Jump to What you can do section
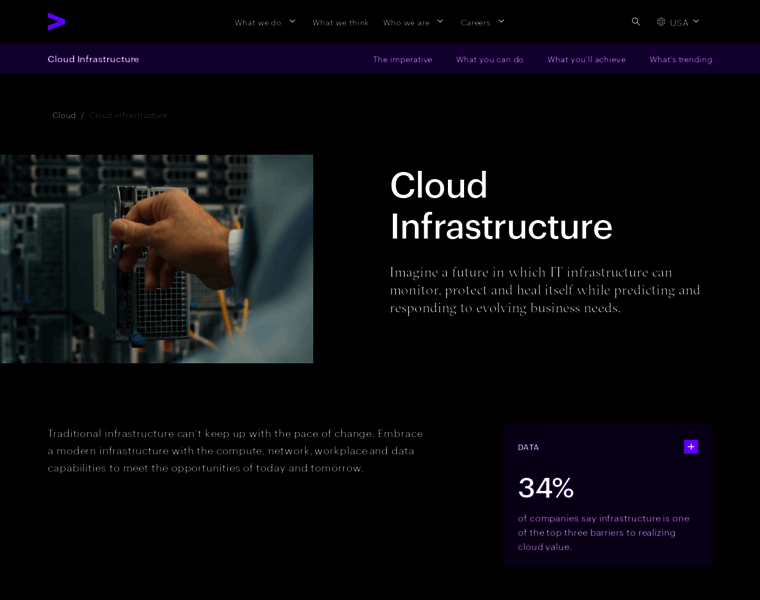The width and height of the screenshot is (760, 600). [x=489, y=59]
